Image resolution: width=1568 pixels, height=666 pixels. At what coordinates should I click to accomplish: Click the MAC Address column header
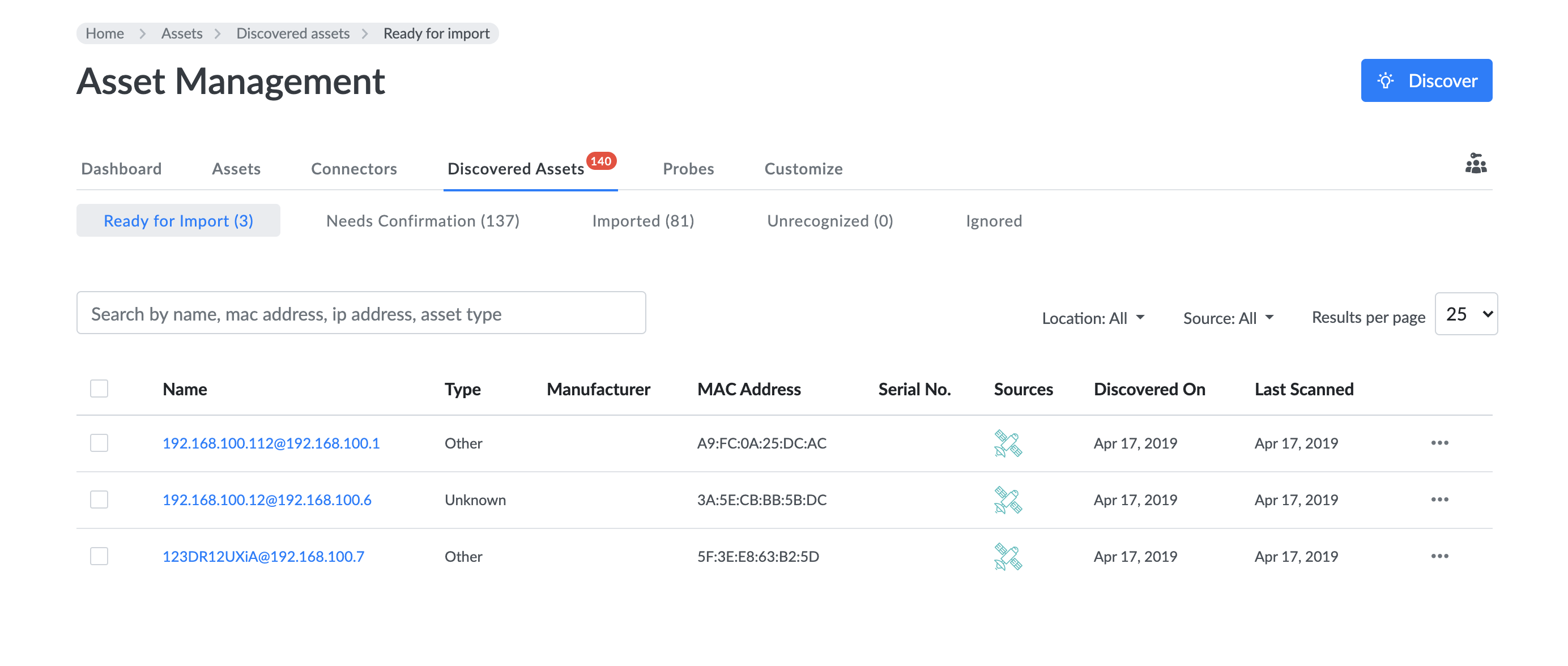tap(749, 389)
